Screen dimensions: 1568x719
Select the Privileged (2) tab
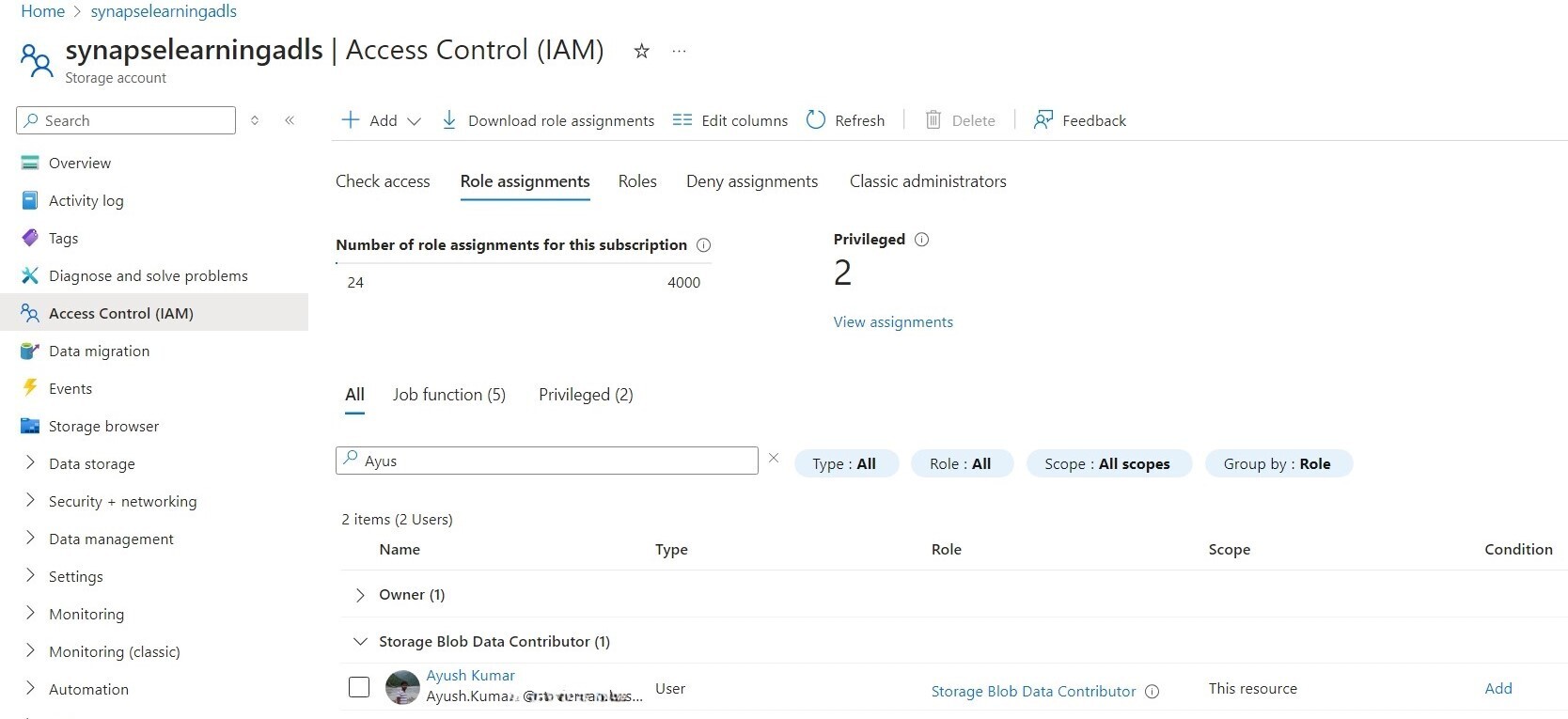[x=586, y=395]
